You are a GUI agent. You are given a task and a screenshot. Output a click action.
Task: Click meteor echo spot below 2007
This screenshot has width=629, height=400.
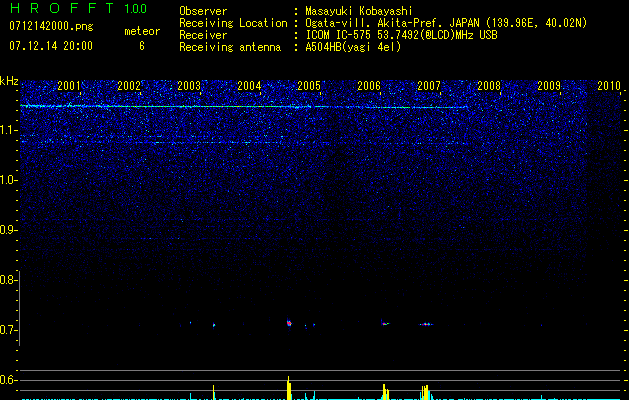[x=426, y=324]
